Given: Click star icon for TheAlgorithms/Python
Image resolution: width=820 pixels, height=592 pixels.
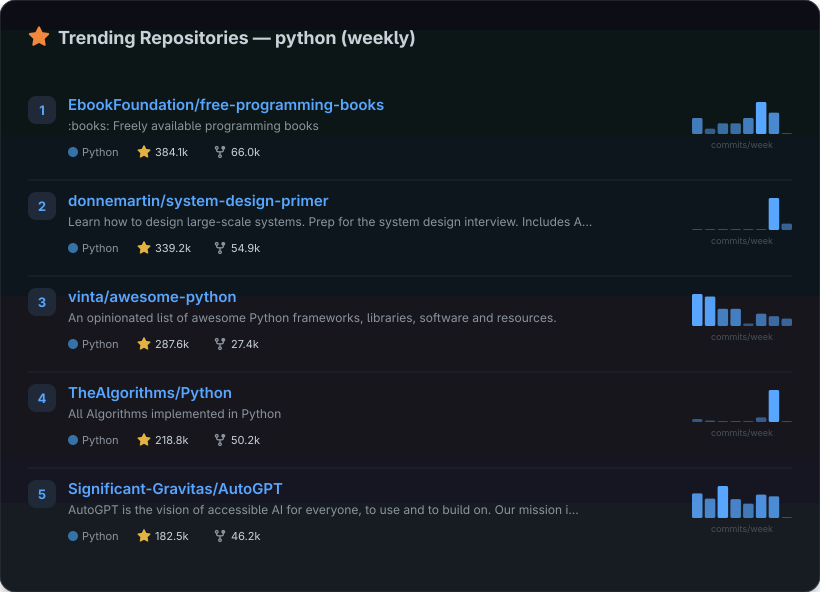Looking at the screenshot, I should tap(144, 440).
